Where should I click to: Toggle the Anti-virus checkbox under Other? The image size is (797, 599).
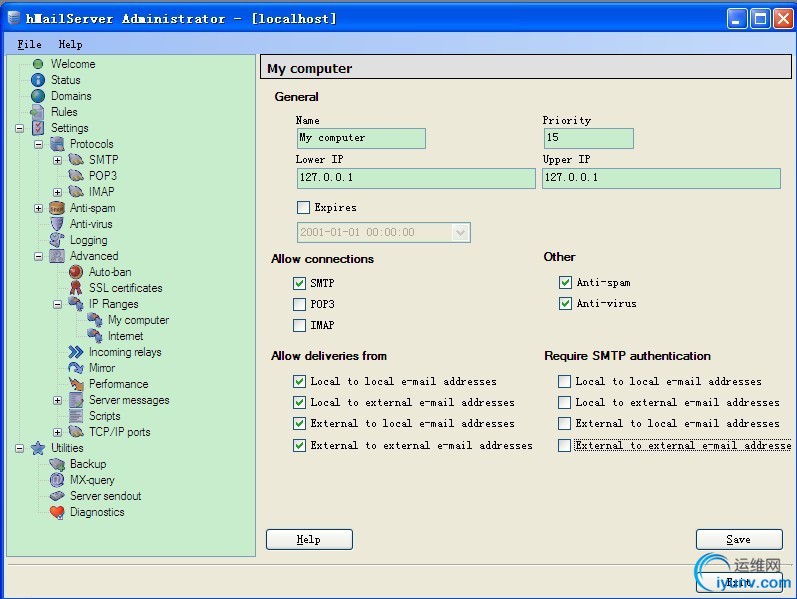[565, 304]
